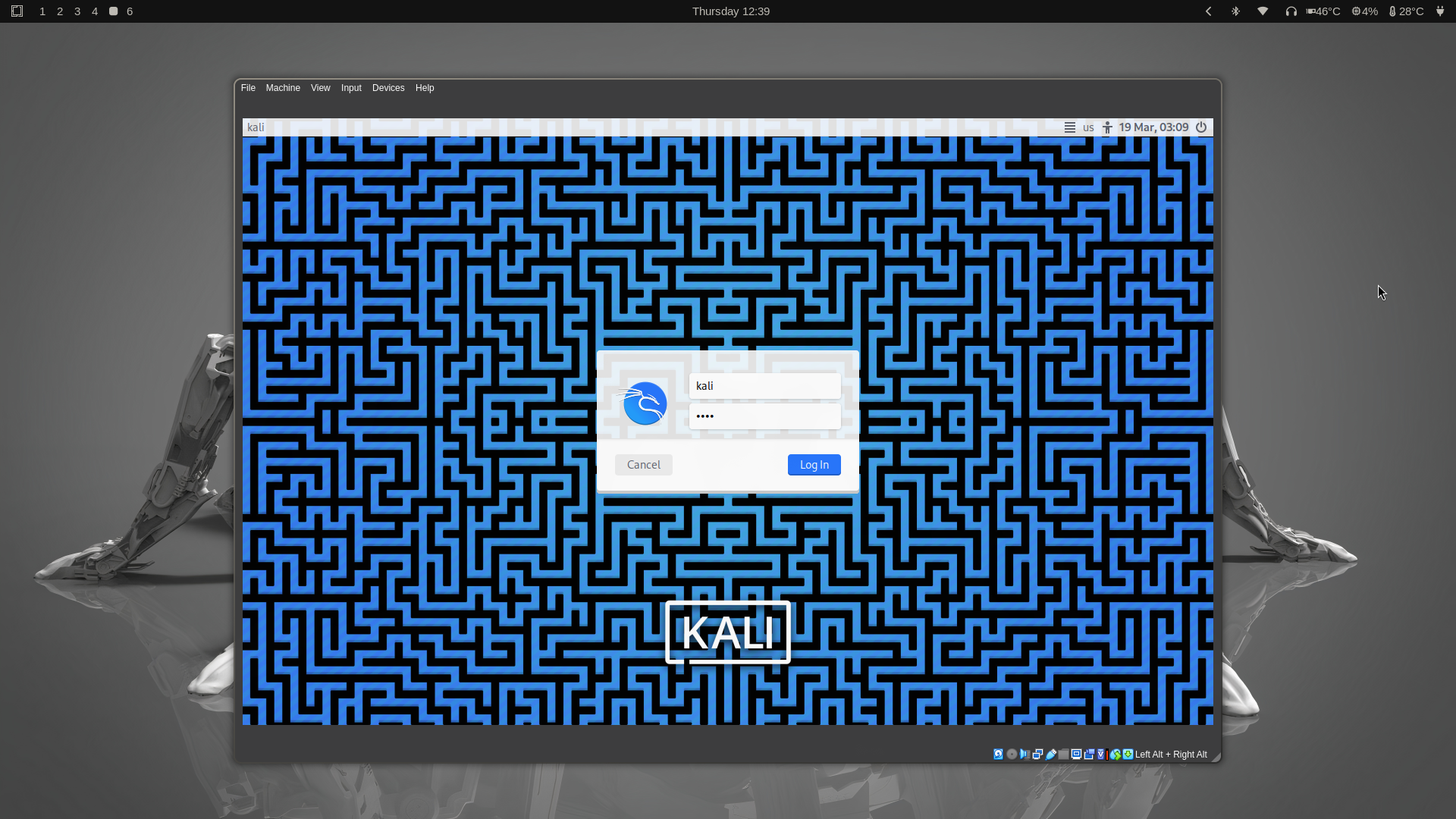Click the Left Alt + Right Alt host key label
1456x819 pixels.
(x=1171, y=755)
